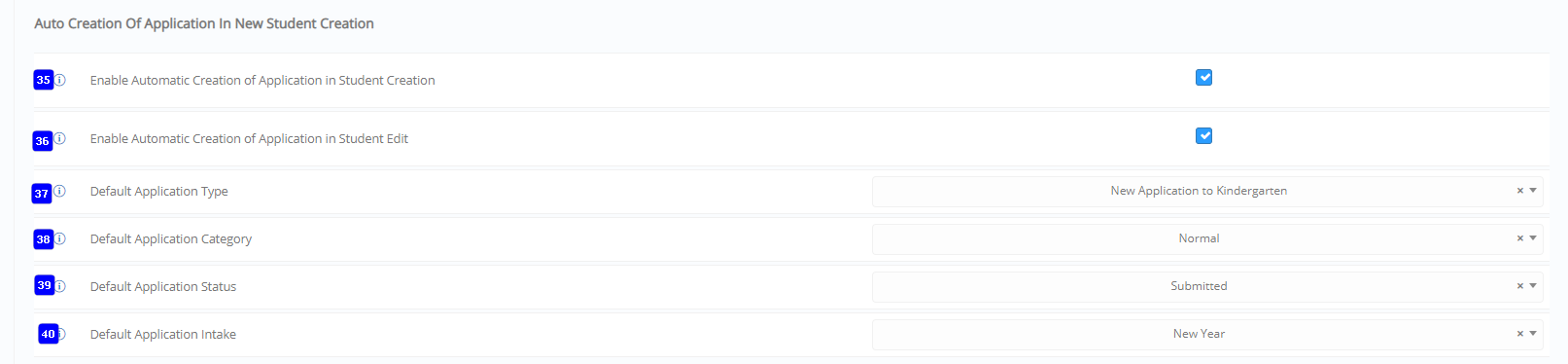Clear New Application to Kindergarten selection
Image resolution: width=1568 pixels, height=364 pixels.
pyautogui.click(x=1520, y=191)
